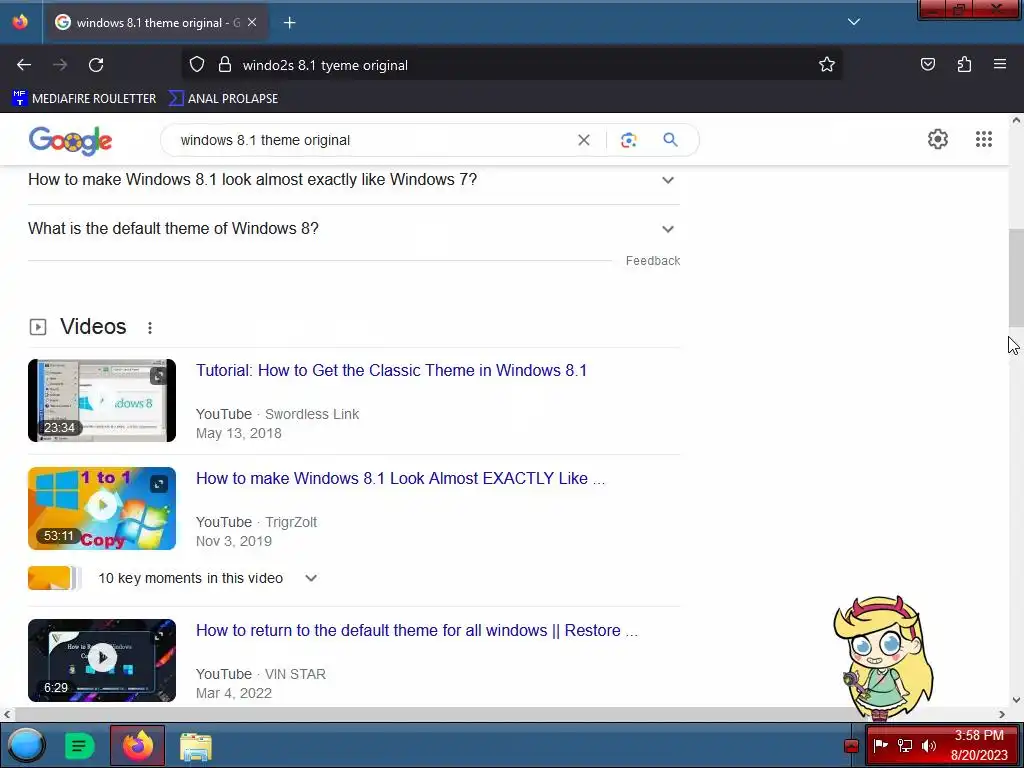Viewport: 1024px width, 768px height.
Task: Click the Firefox taskbar button
Action: (x=137, y=745)
